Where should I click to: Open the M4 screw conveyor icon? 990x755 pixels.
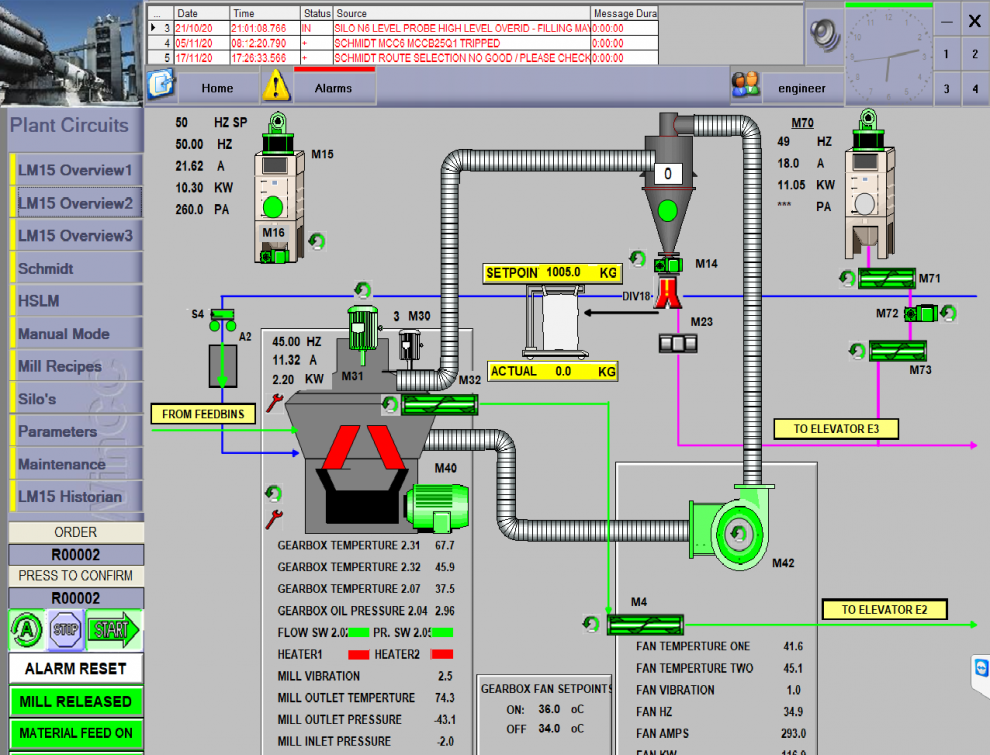[644, 625]
